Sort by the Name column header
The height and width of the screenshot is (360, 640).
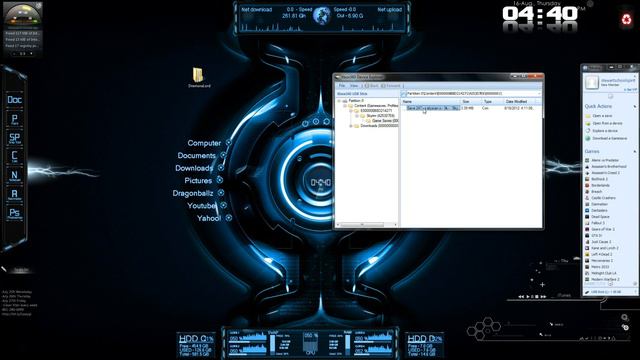tap(431, 101)
